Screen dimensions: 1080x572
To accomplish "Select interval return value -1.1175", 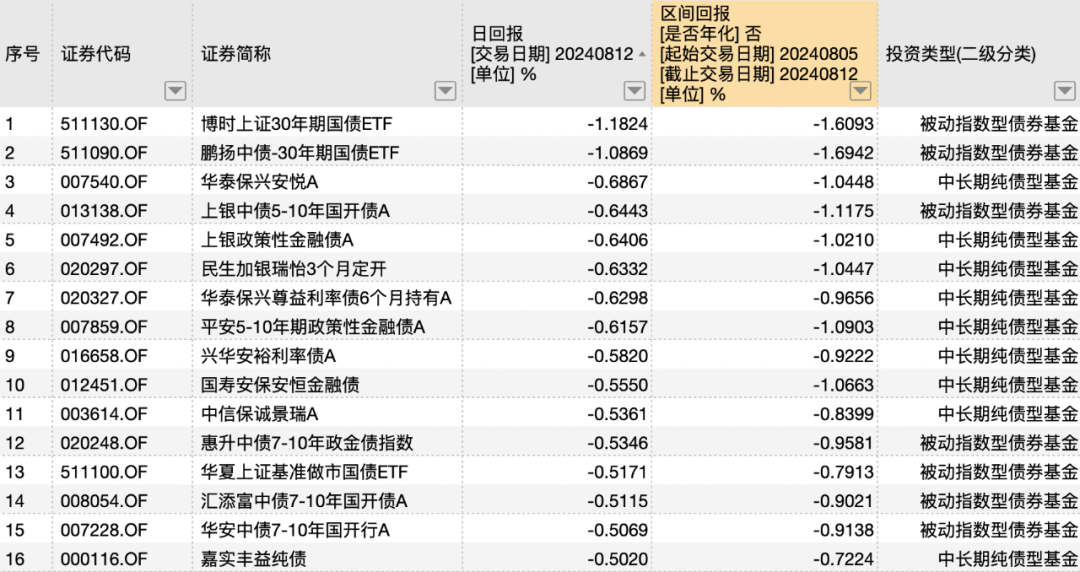I will [x=843, y=211].
